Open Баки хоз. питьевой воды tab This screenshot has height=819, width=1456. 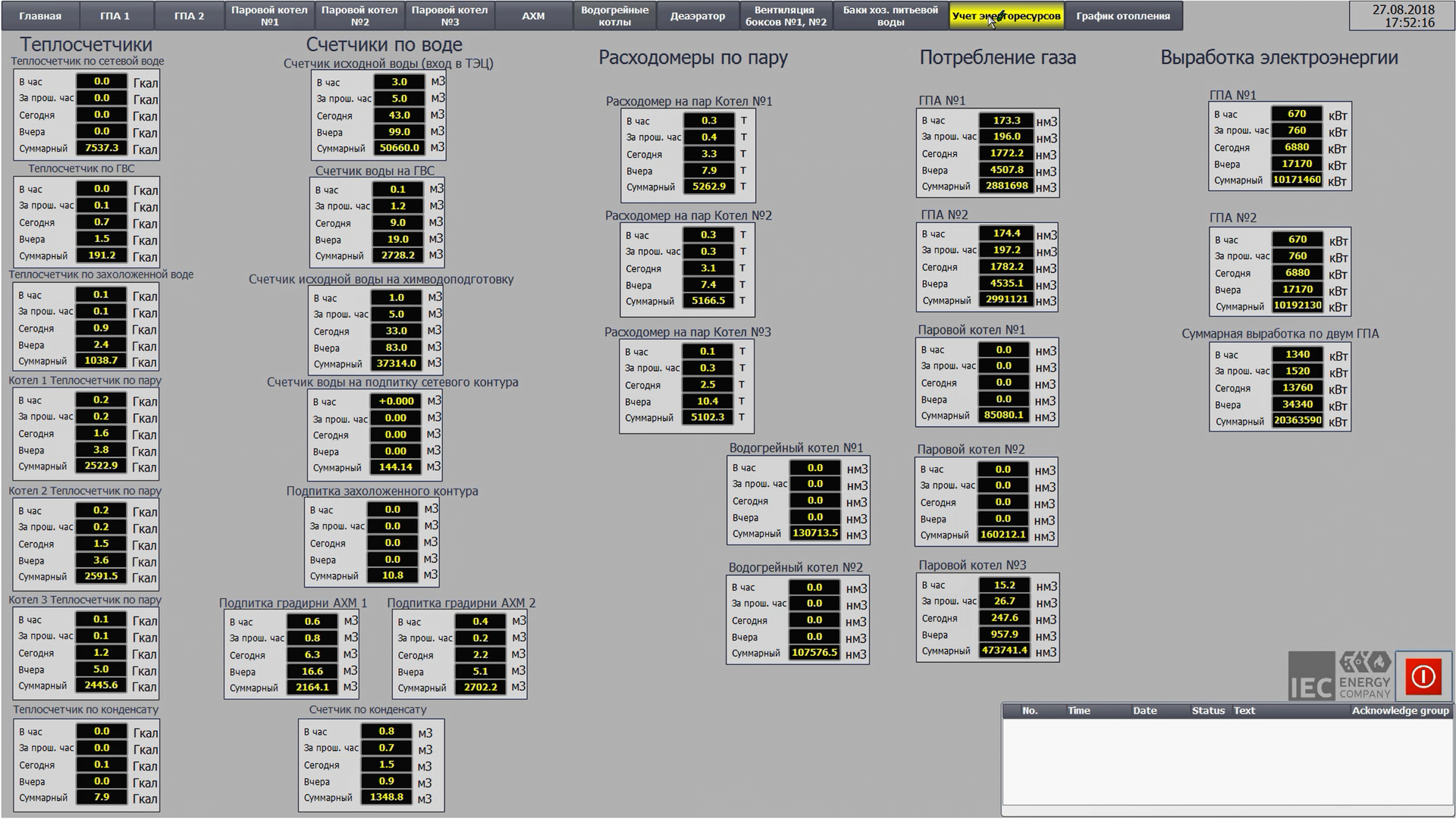tap(890, 16)
